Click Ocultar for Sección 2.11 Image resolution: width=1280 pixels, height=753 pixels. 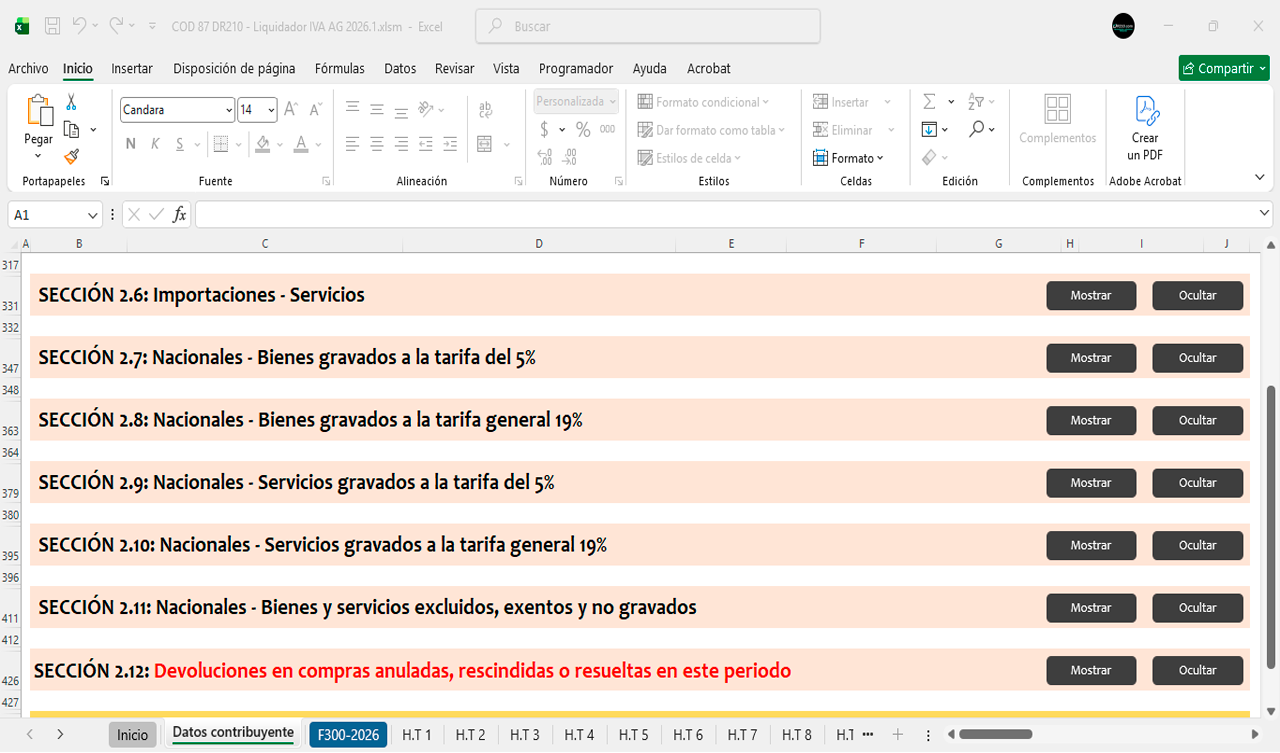point(1197,608)
